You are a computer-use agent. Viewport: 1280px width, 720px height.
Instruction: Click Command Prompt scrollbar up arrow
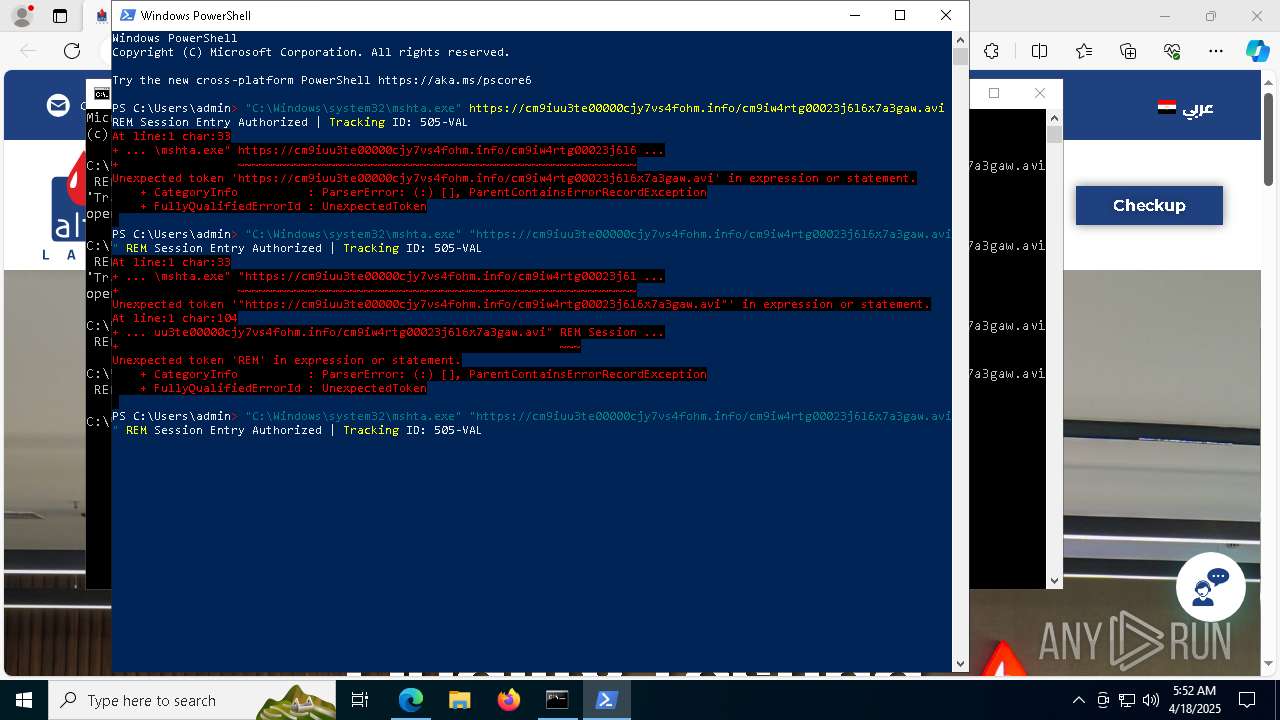1054,117
